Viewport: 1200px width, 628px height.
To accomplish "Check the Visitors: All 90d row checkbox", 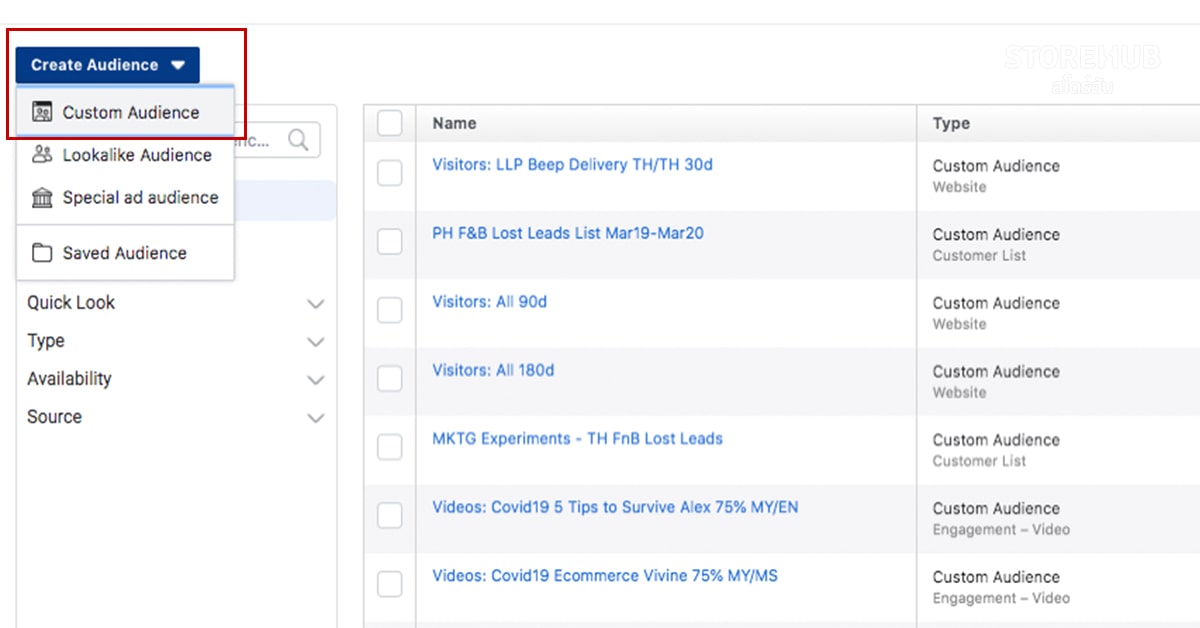I will coord(390,310).
